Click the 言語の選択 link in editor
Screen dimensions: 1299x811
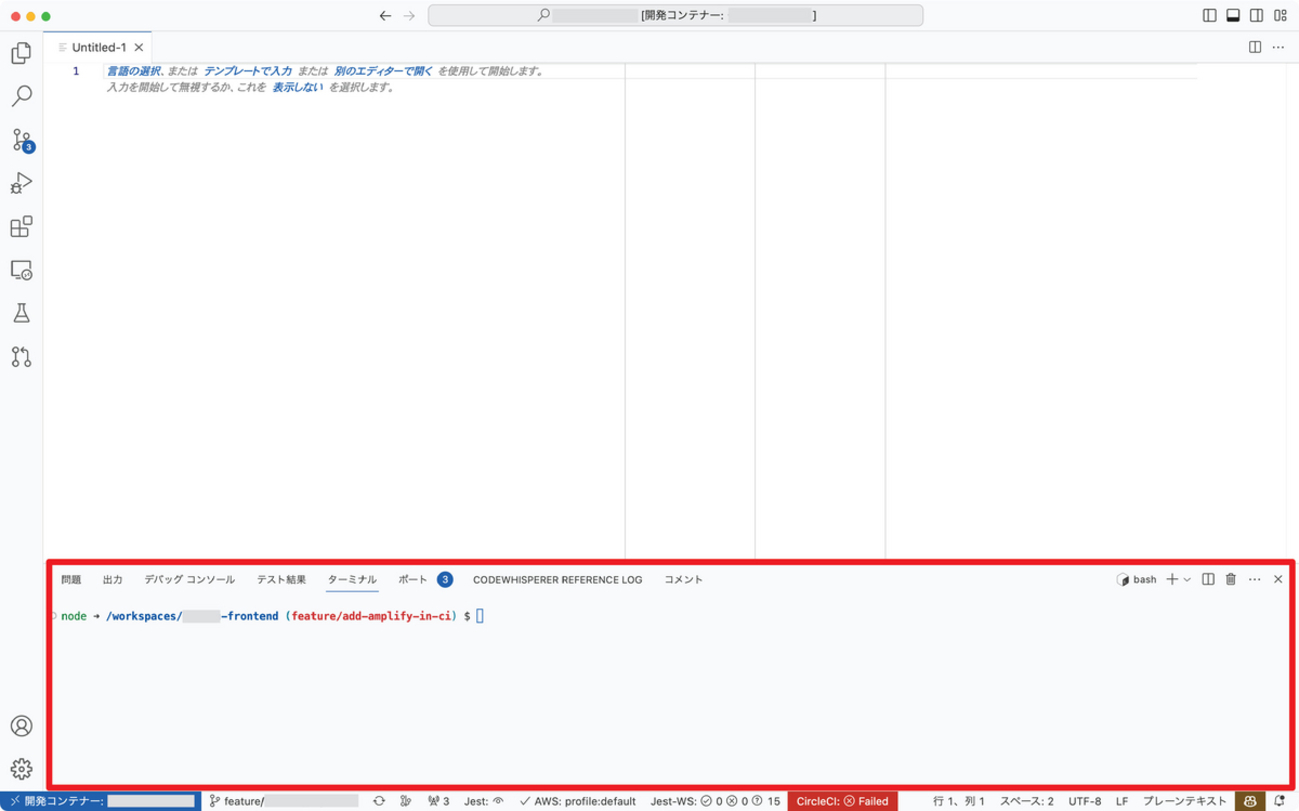[134, 72]
